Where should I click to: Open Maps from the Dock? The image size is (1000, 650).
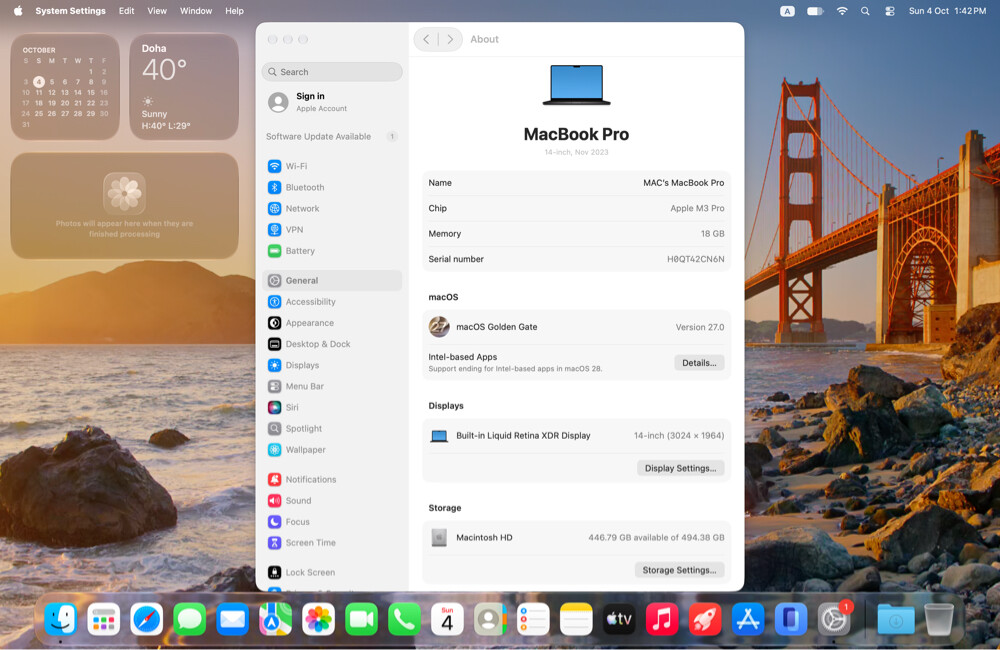click(x=276, y=619)
